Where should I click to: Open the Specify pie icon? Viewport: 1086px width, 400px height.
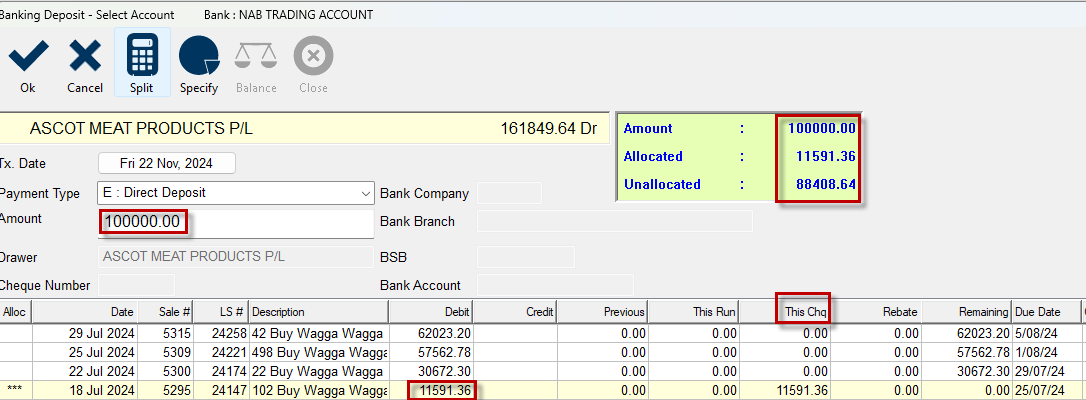199,56
